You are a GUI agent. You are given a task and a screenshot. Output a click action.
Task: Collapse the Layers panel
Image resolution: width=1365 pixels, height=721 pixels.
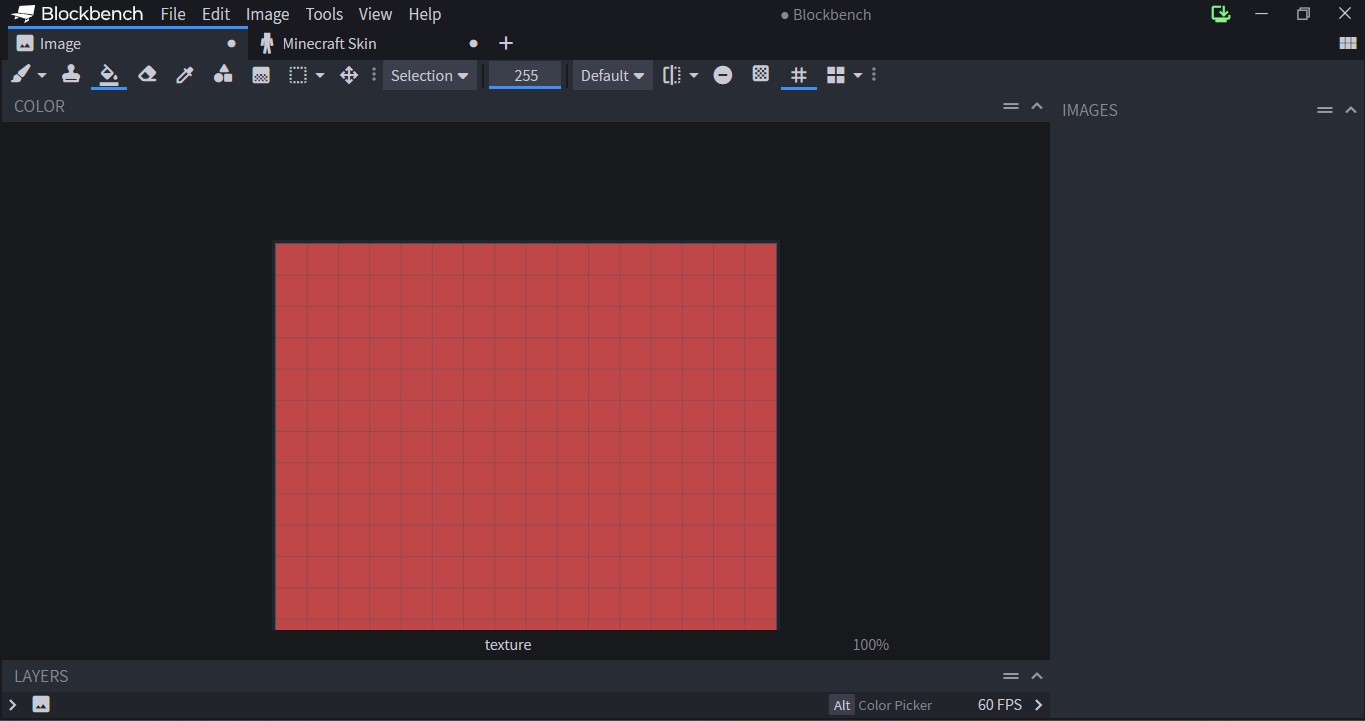1037,676
